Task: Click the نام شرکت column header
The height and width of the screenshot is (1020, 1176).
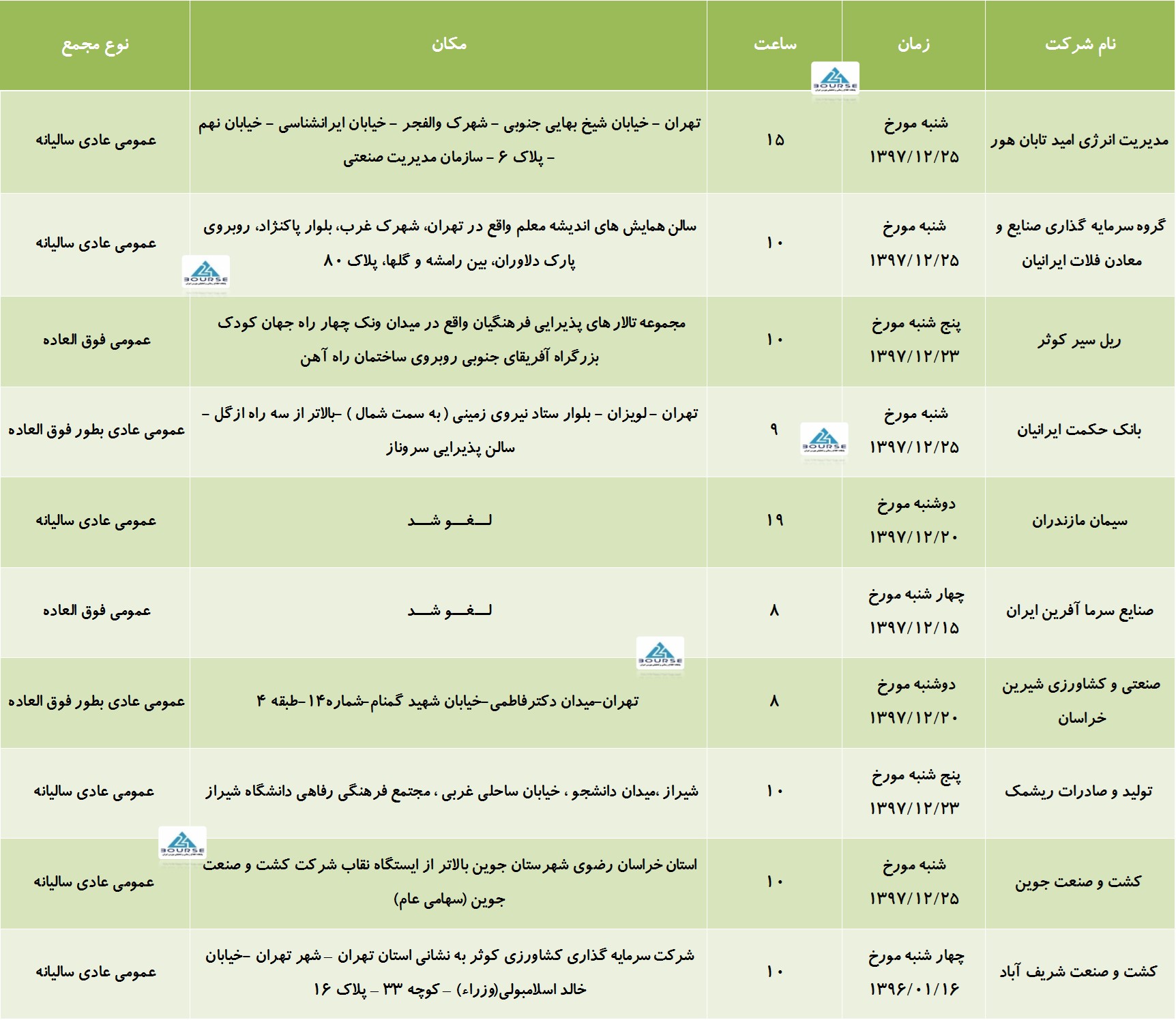Action: coord(1081,44)
